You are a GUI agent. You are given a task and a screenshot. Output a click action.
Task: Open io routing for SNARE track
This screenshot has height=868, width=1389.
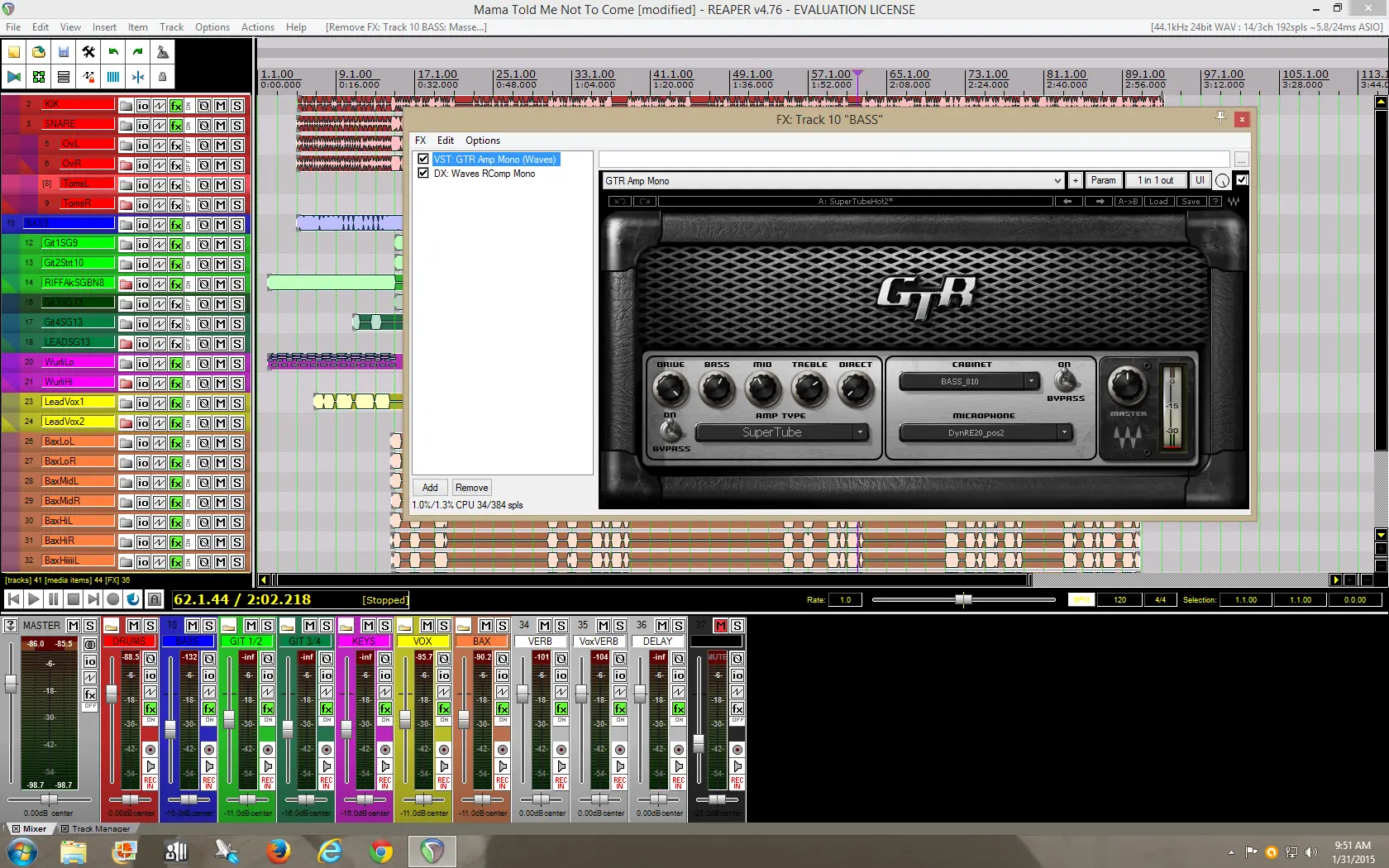coord(143,126)
